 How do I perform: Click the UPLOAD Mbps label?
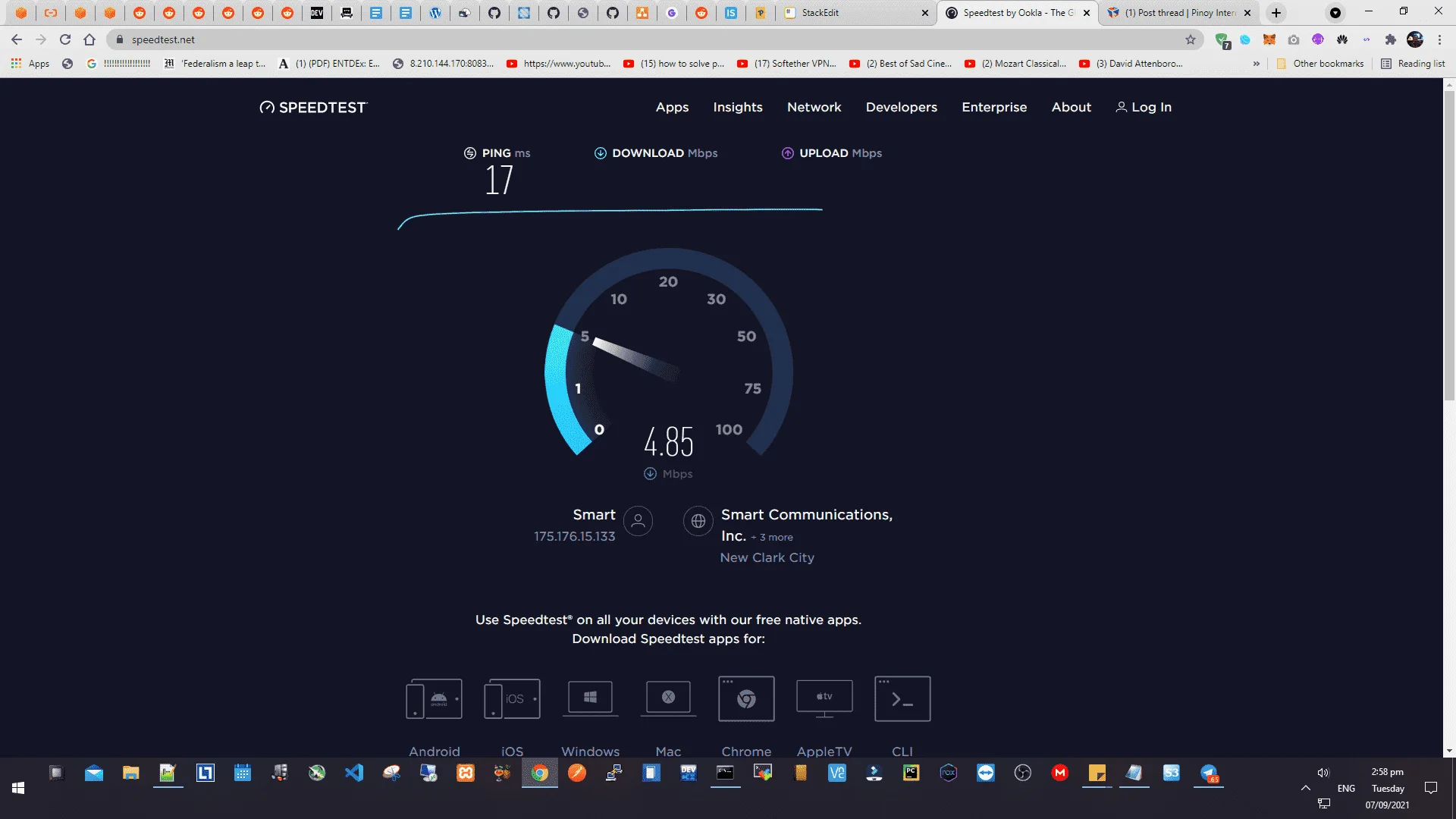(x=832, y=153)
